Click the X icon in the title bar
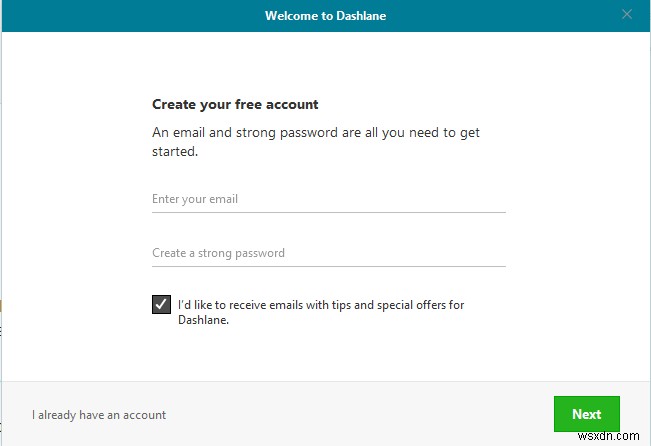This screenshot has width=651, height=446. [627, 15]
